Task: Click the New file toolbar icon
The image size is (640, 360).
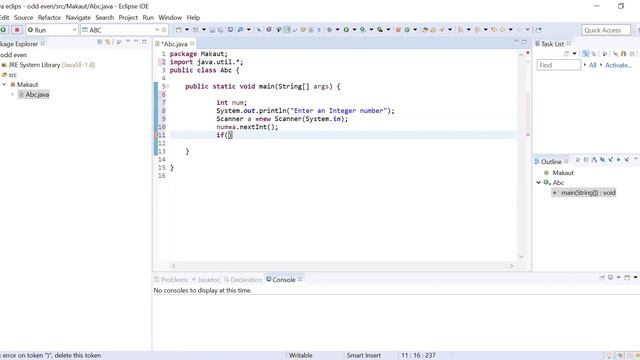Action: 178,30
